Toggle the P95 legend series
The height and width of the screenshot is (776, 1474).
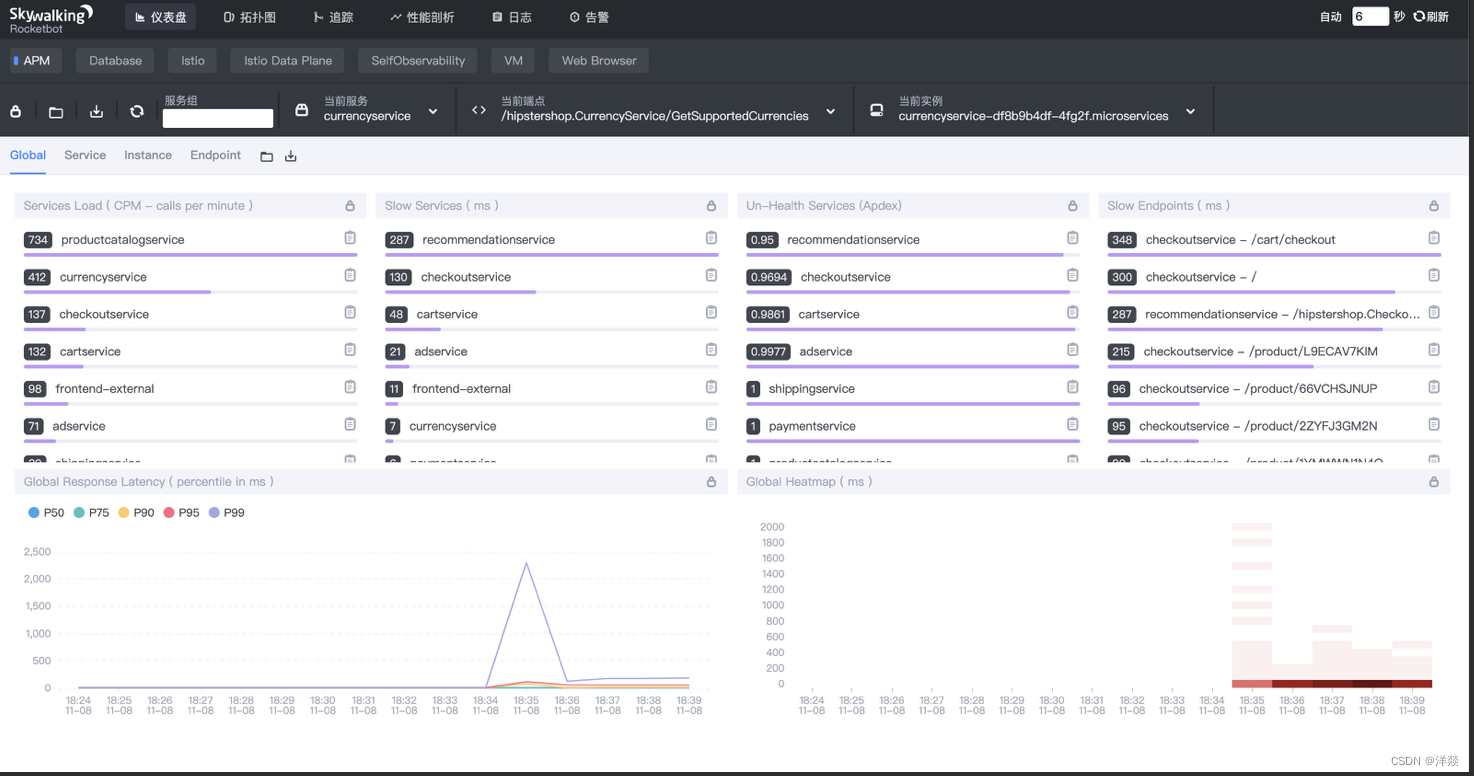point(181,513)
